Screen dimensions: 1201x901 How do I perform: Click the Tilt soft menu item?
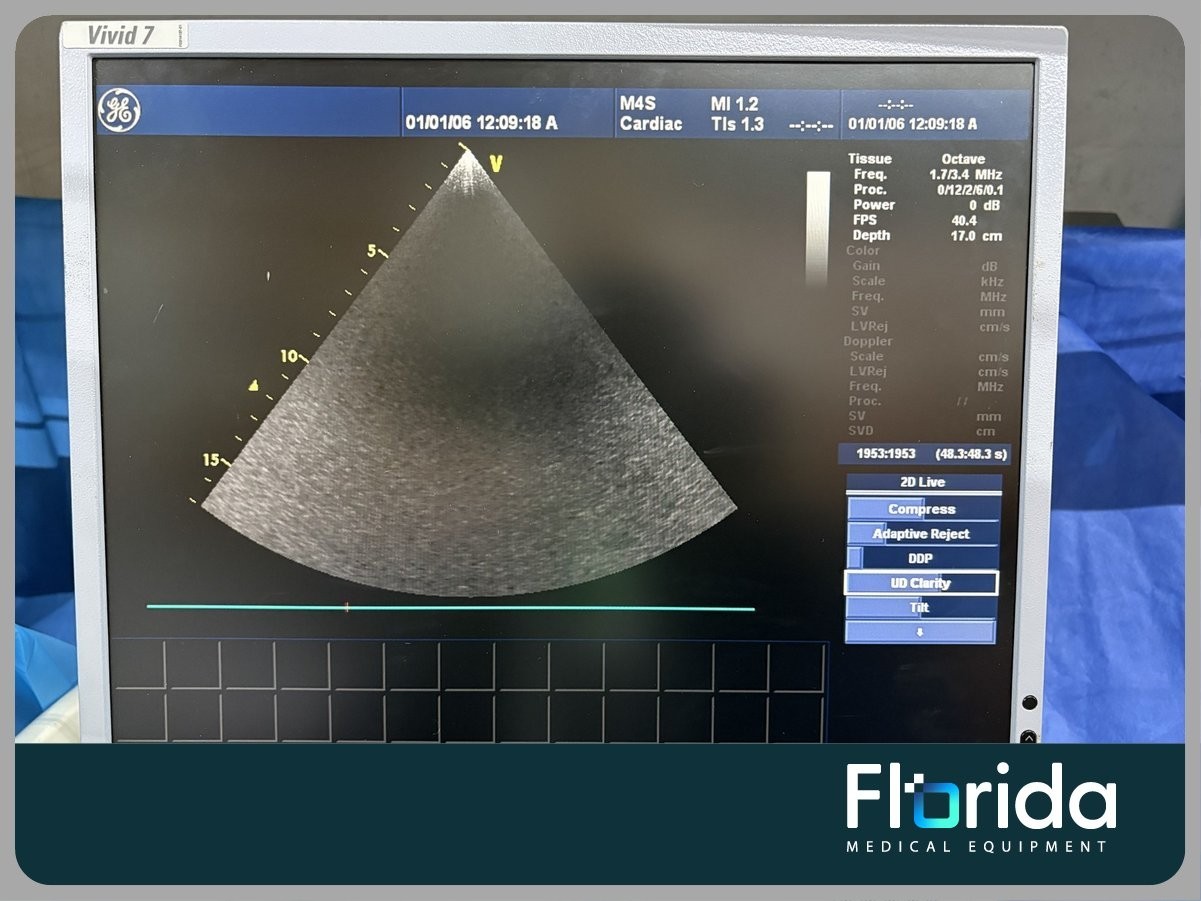[x=921, y=607]
